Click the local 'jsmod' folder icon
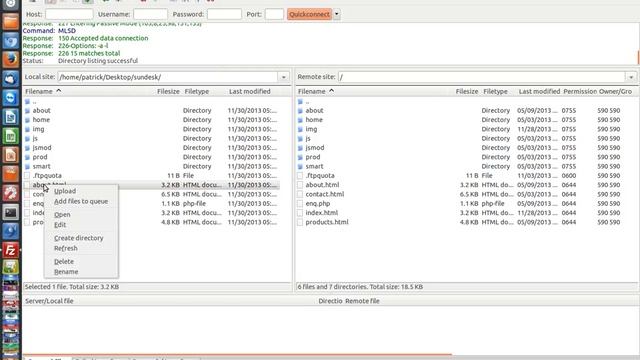Screen dimensions: 640x360 tap(27, 148)
